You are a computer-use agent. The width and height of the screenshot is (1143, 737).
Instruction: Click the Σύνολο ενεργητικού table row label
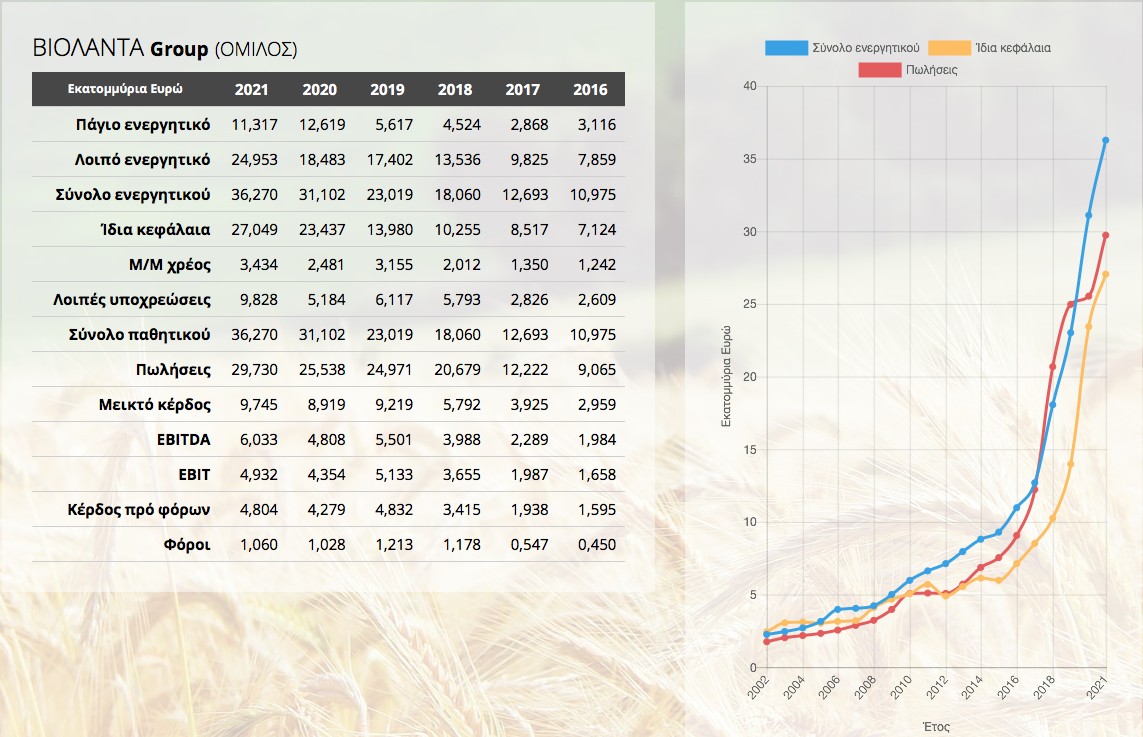click(133, 195)
